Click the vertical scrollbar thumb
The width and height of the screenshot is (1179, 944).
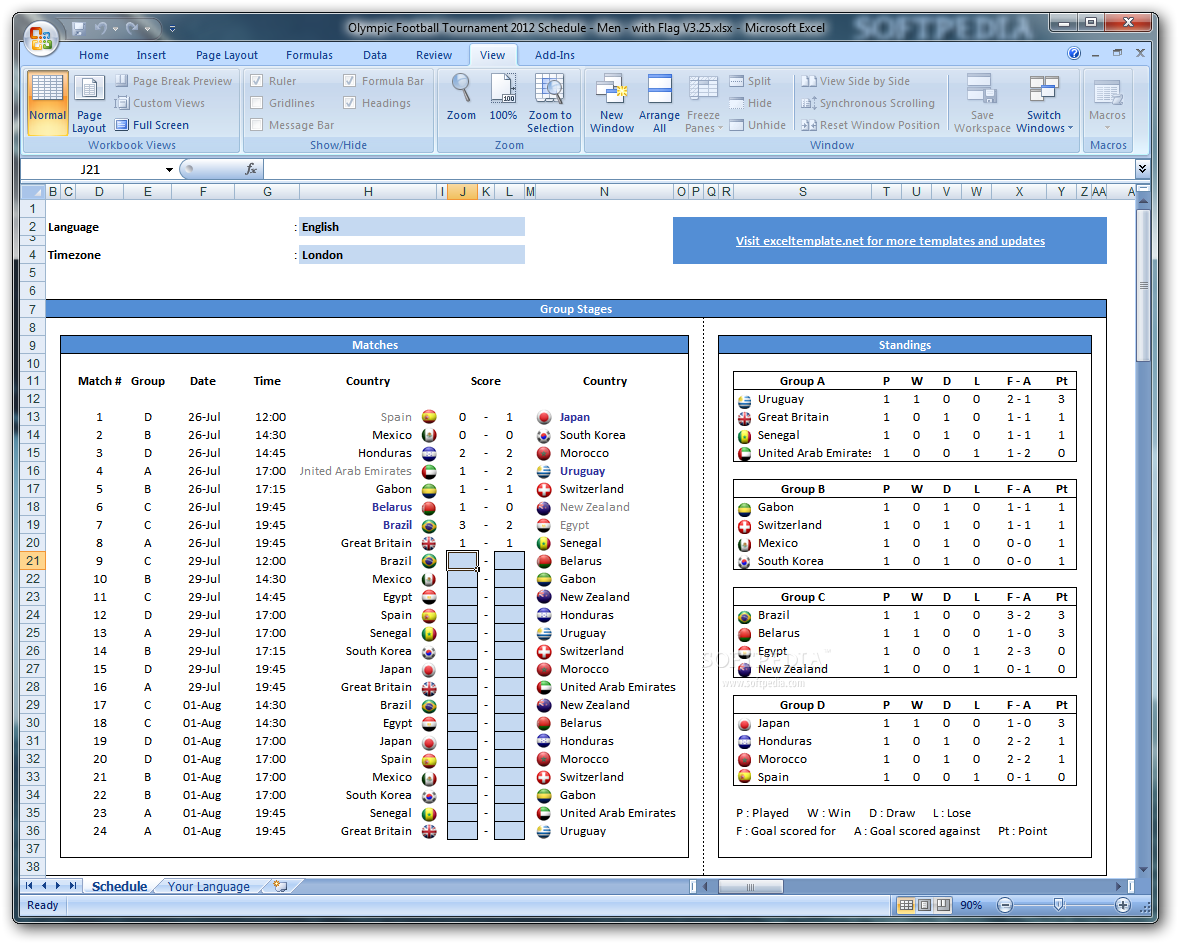(x=1143, y=285)
